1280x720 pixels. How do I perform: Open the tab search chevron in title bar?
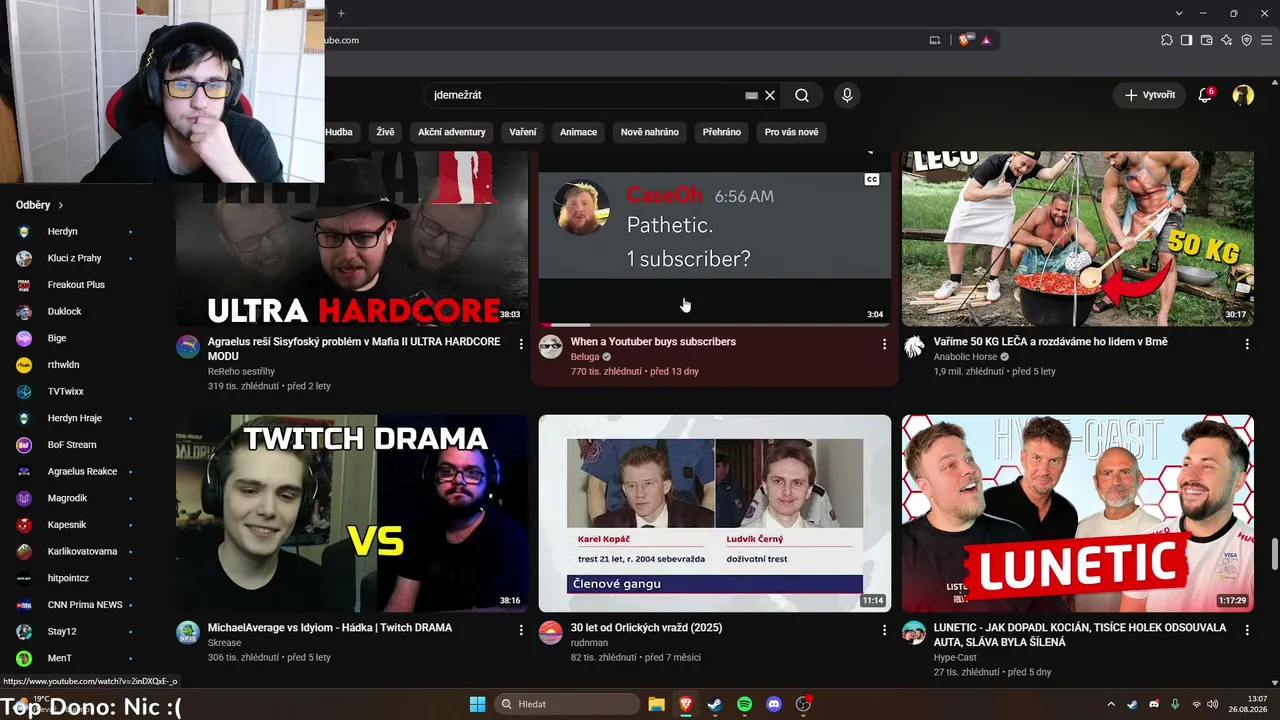[1178, 13]
